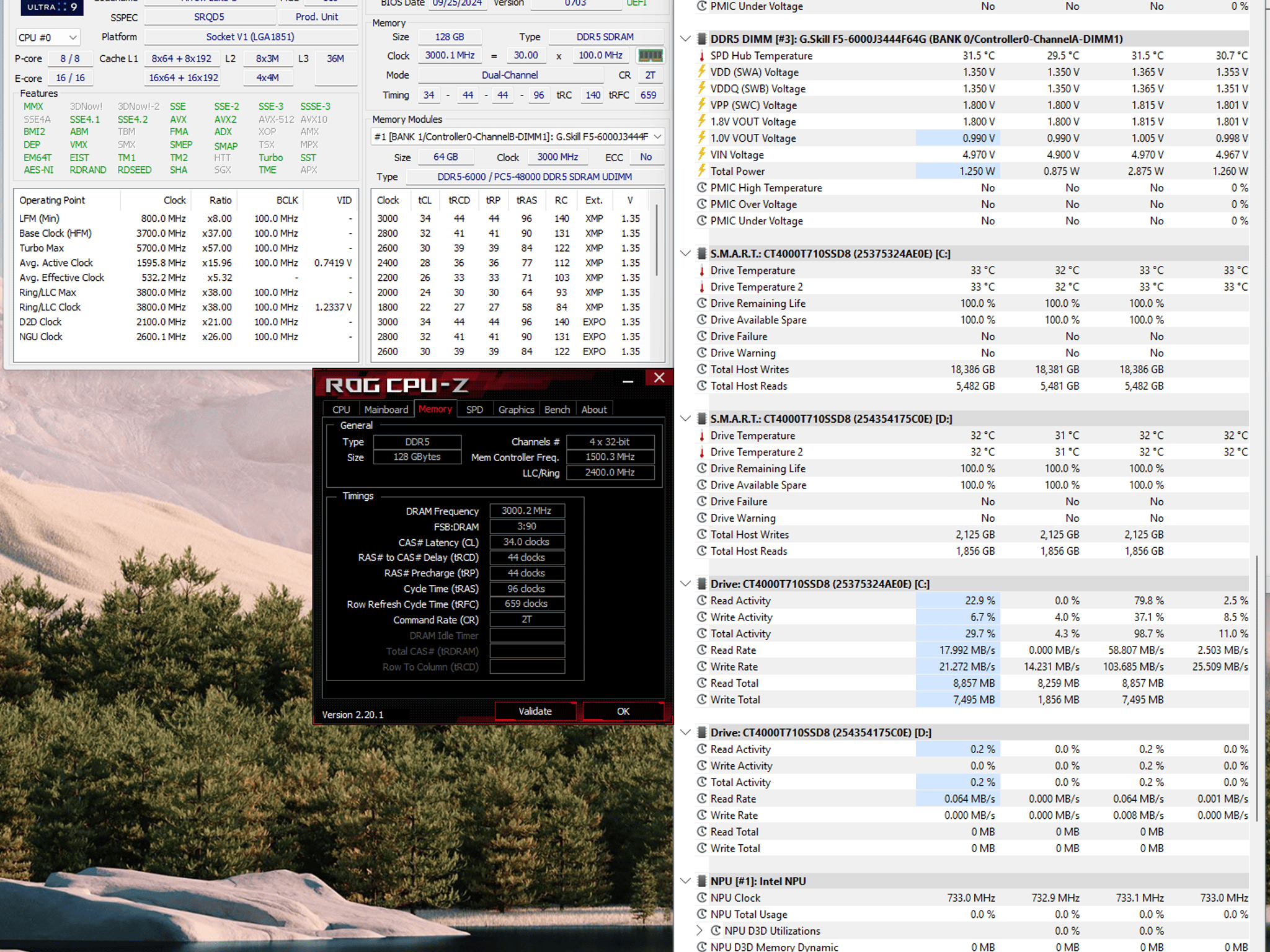This screenshot has height=952, width=1270.
Task: Click the memory timings table scrollbar
Action: (657, 239)
